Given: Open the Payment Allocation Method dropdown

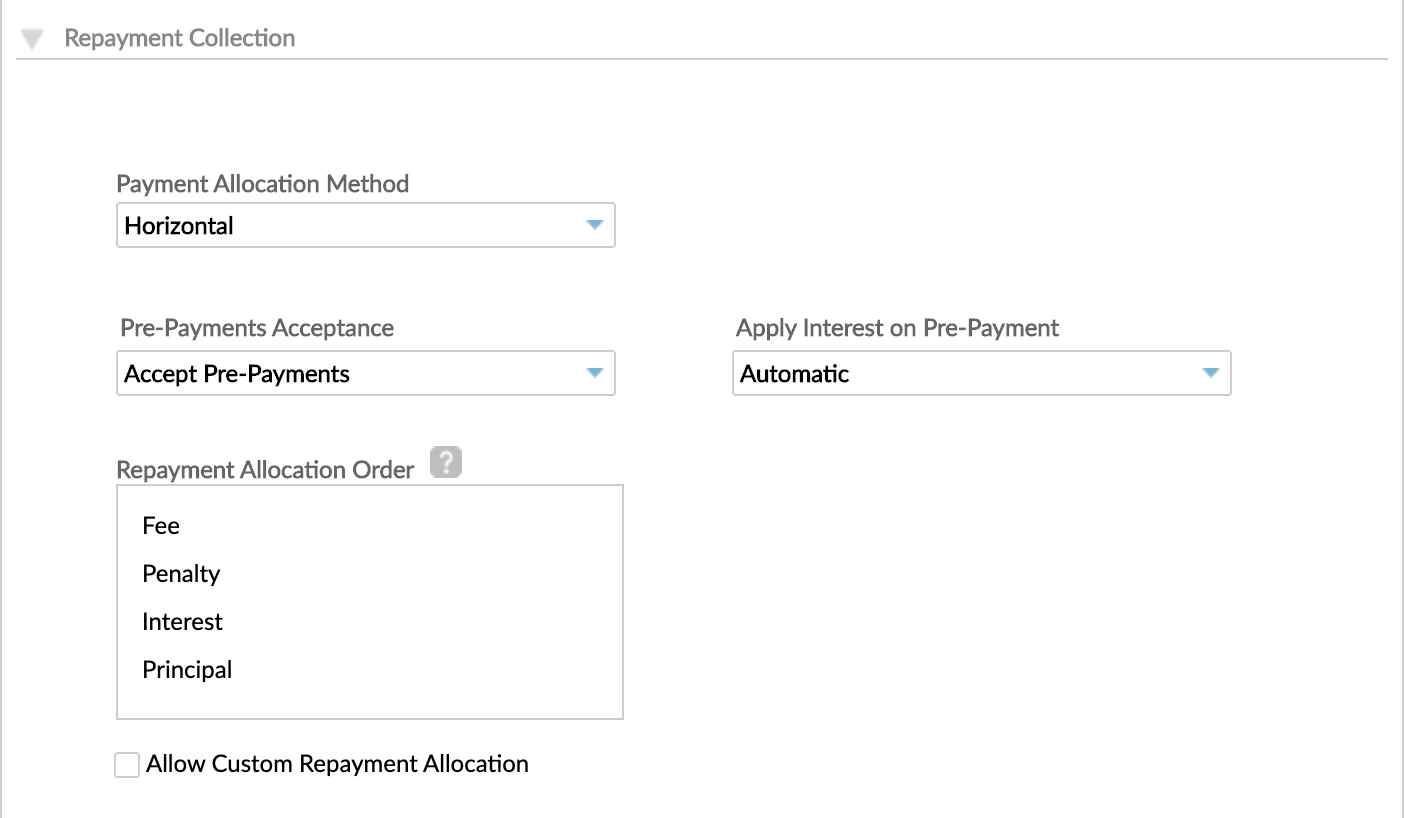Looking at the screenshot, I should [x=365, y=225].
